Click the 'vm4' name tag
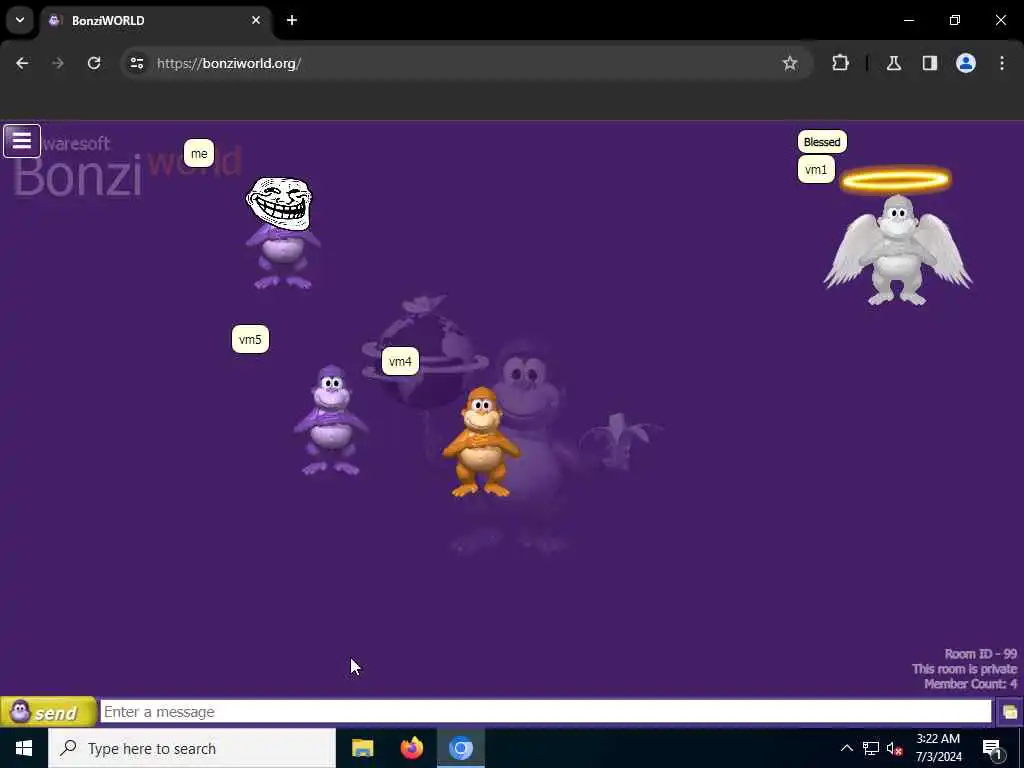The height and width of the screenshot is (768, 1024). [x=400, y=361]
